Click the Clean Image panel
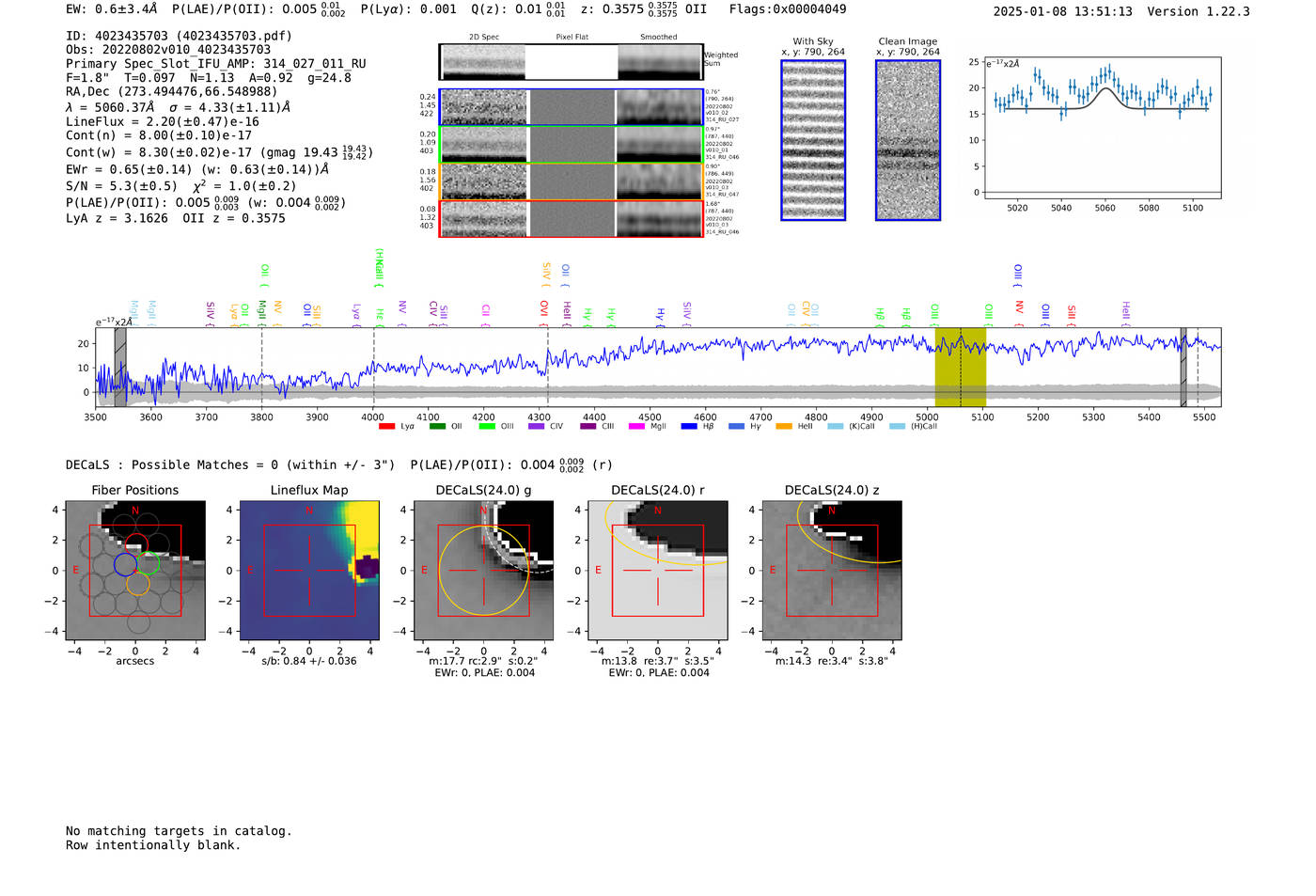Viewport: 1316px width, 896px height. point(908,140)
